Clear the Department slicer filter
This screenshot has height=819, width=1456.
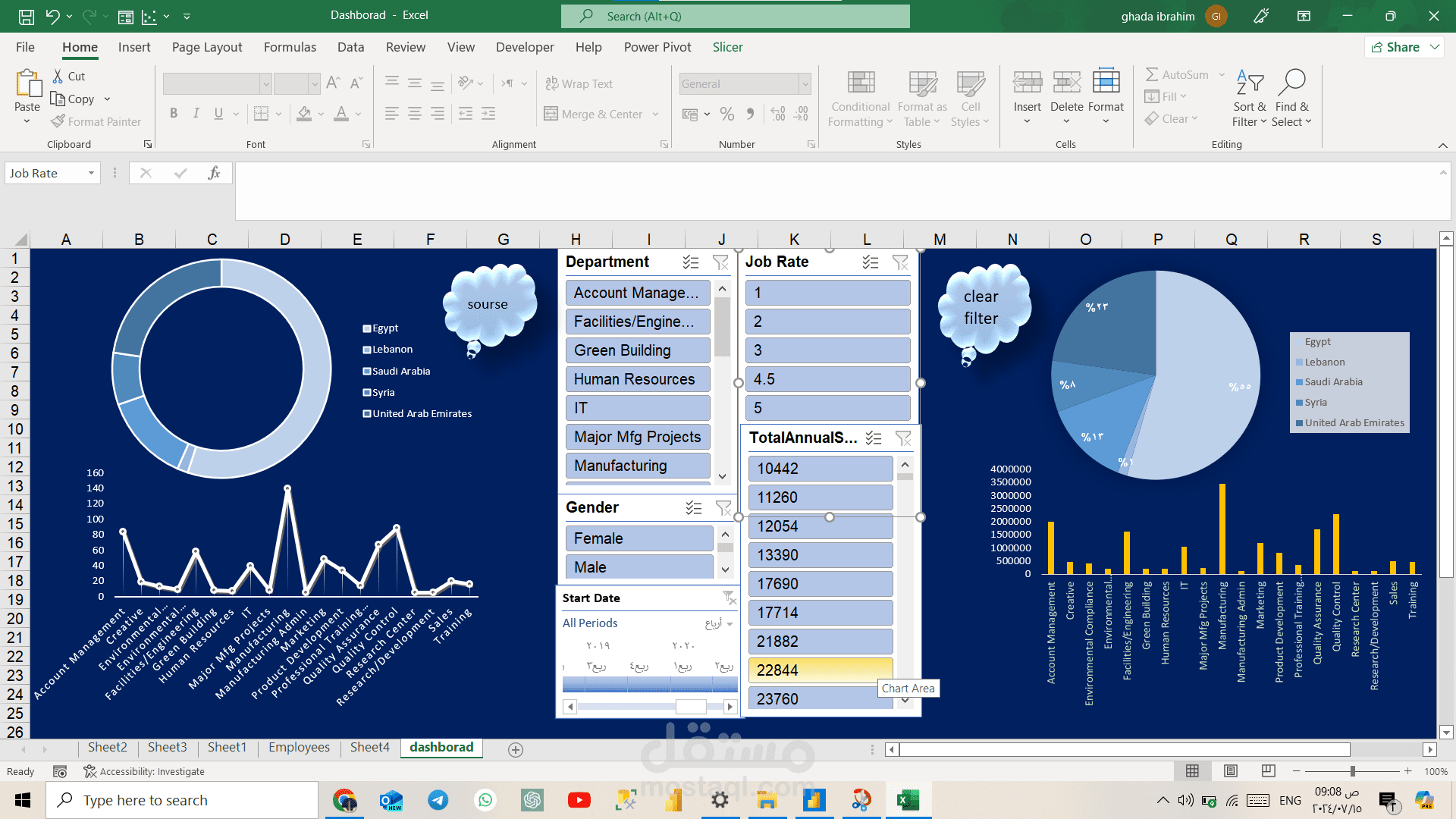tap(720, 262)
